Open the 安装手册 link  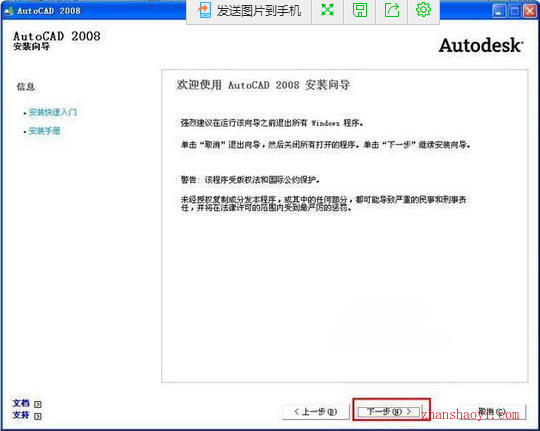(x=44, y=131)
